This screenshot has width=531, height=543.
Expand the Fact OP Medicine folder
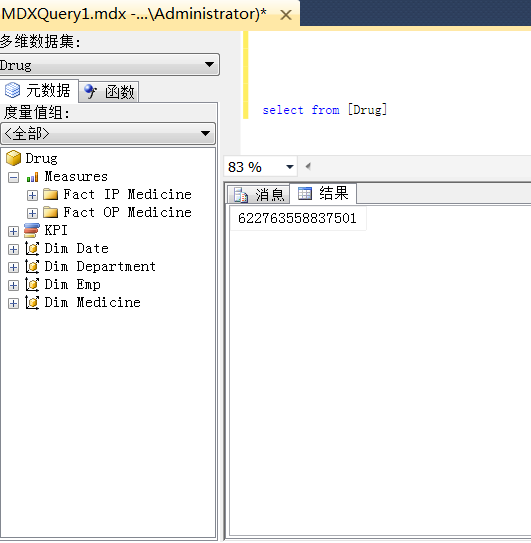tap(32, 213)
